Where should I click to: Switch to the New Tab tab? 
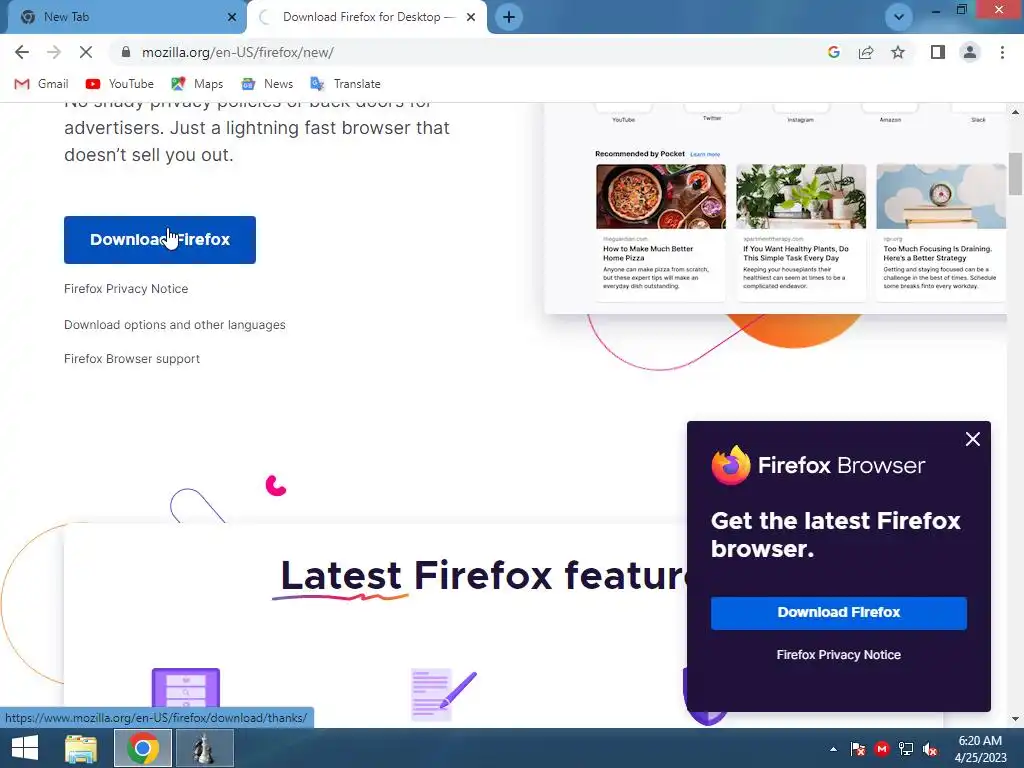pos(124,17)
